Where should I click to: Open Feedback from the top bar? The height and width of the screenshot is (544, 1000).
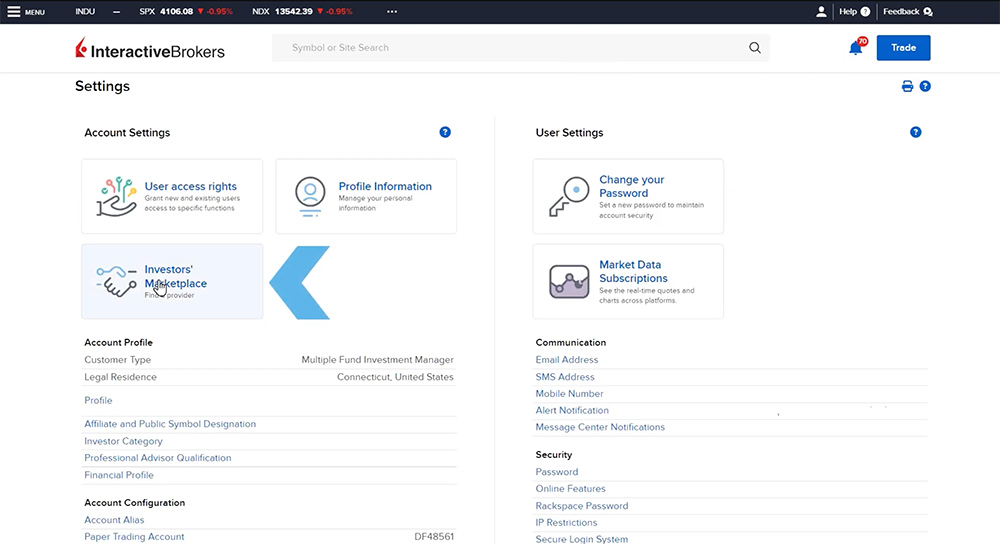click(907, 12)
